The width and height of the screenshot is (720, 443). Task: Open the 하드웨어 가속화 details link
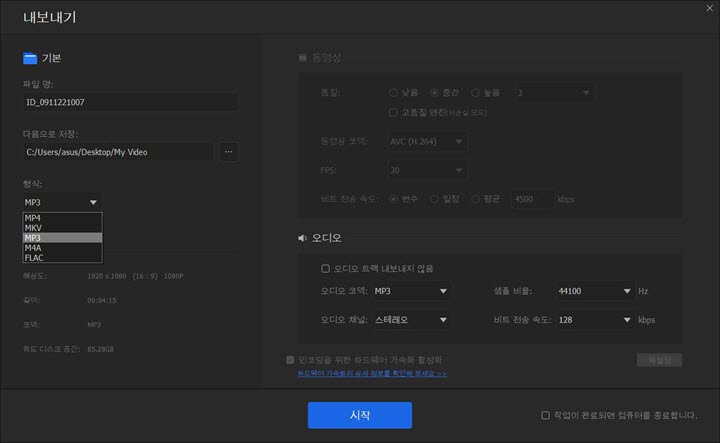(372, 374)
